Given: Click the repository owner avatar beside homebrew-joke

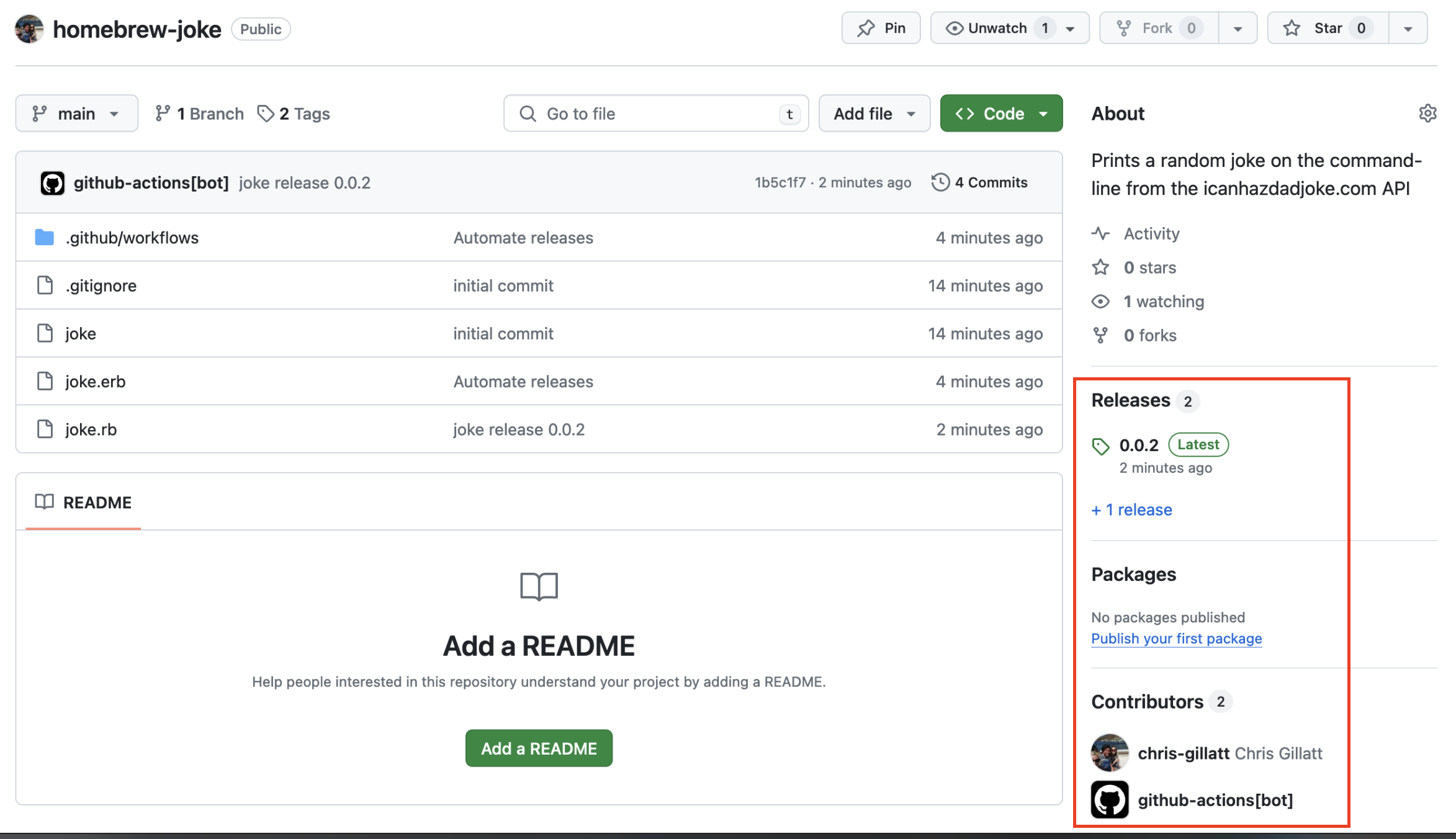Looking at the screenshot, I should tap(29, 29).
